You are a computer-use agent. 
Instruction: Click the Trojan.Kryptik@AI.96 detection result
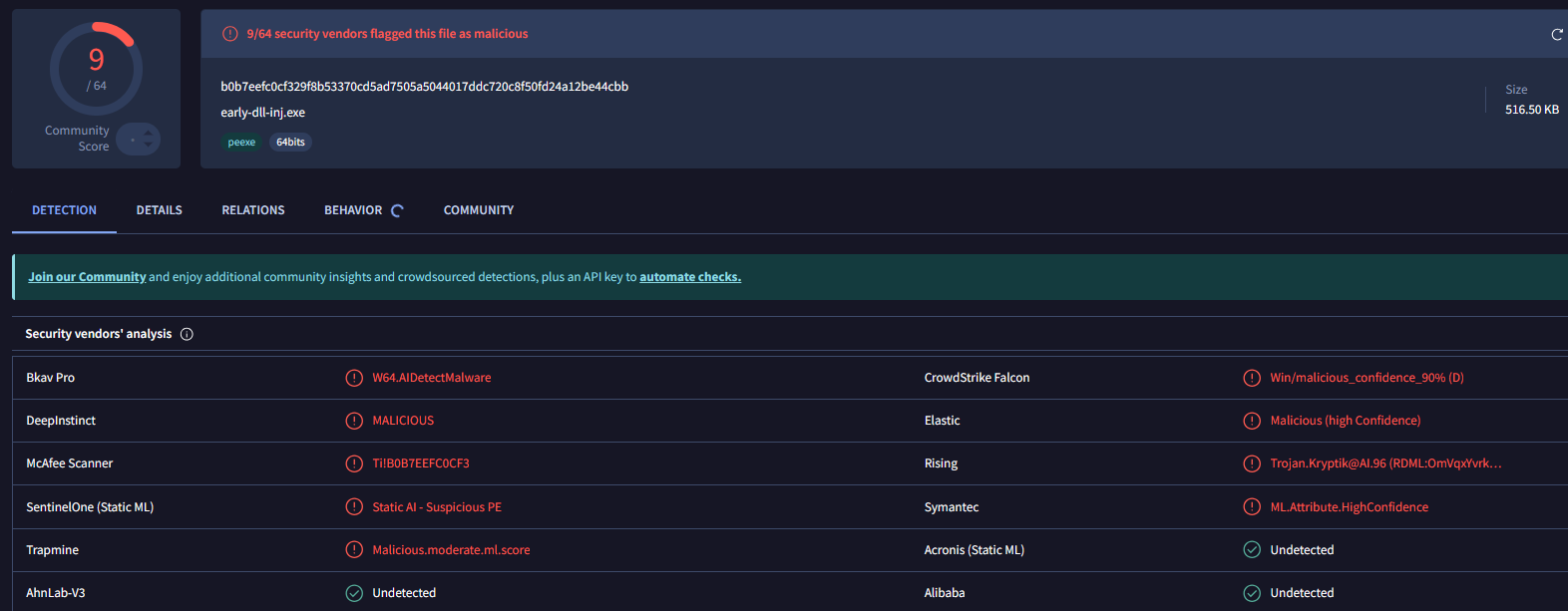(1385, 463)
